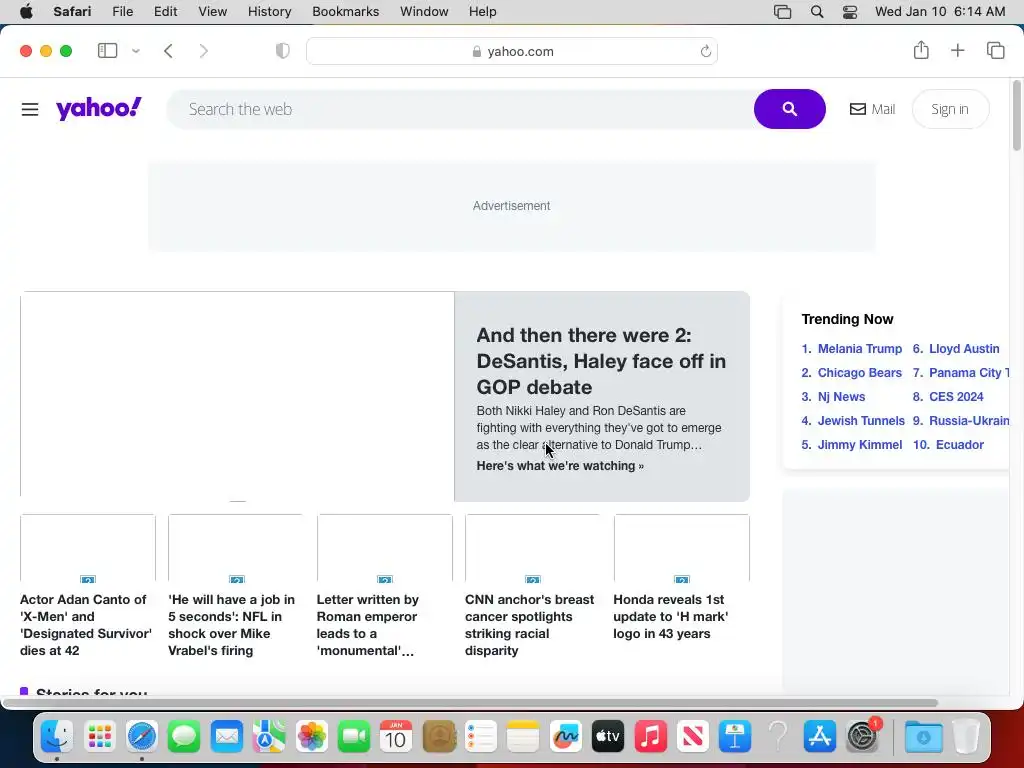Viewport: 1024px width, 768px height.
Task: Go back to previous page
Action: 168,50
